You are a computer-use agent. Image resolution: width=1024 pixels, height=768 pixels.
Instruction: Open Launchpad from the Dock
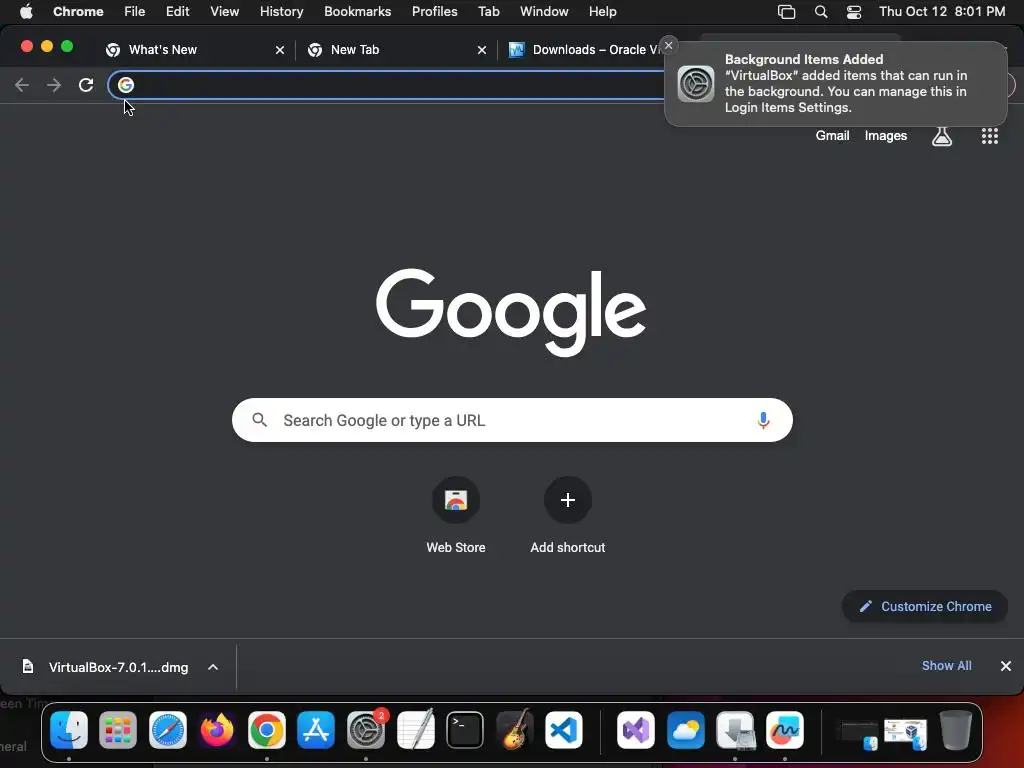pyautogui.click(x=118, y=729)
